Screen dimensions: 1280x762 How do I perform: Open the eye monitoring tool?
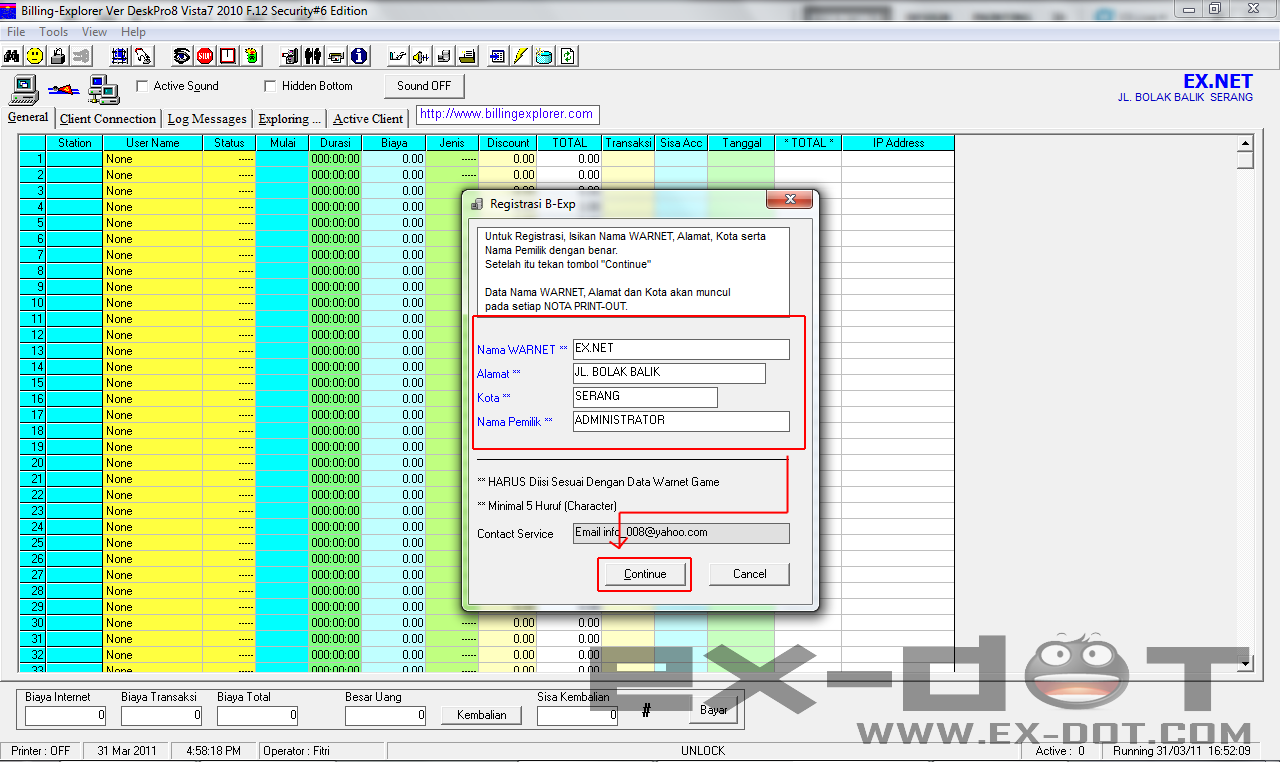[182, 56]
